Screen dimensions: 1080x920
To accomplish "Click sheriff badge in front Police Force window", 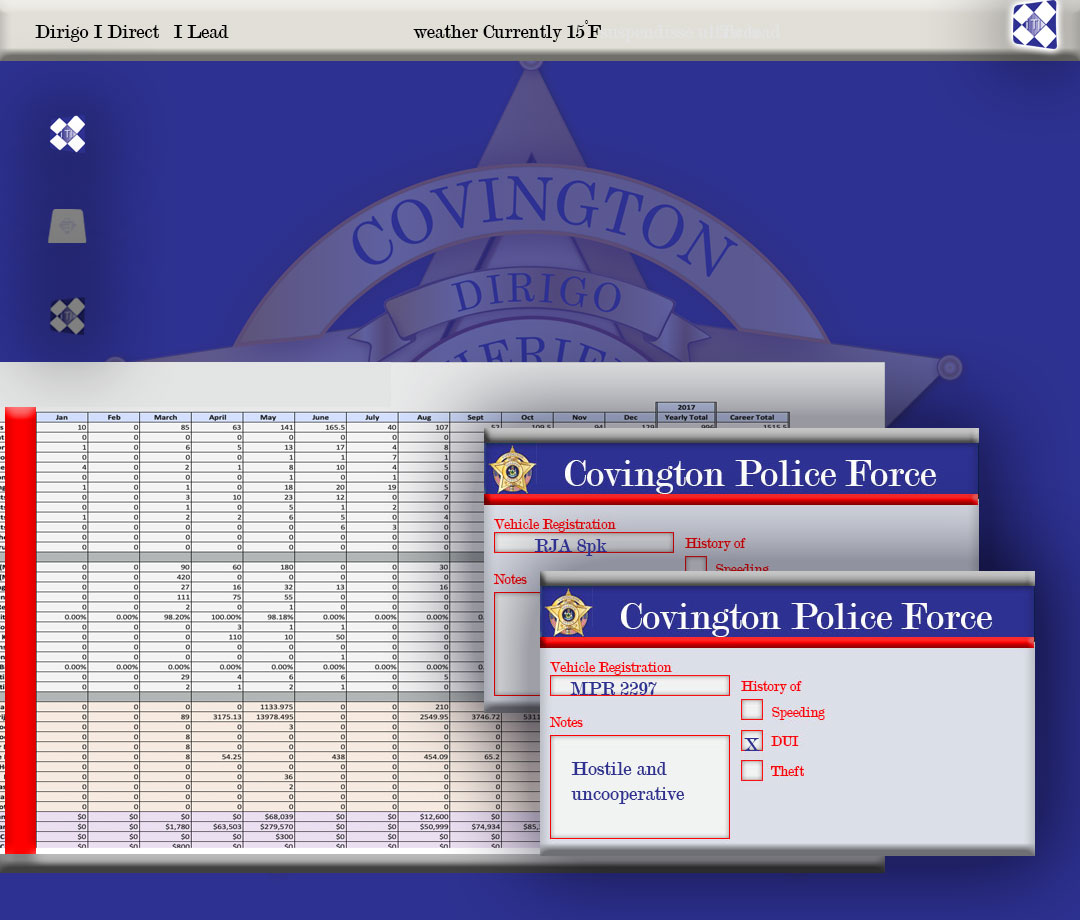I will coord(568,613).
